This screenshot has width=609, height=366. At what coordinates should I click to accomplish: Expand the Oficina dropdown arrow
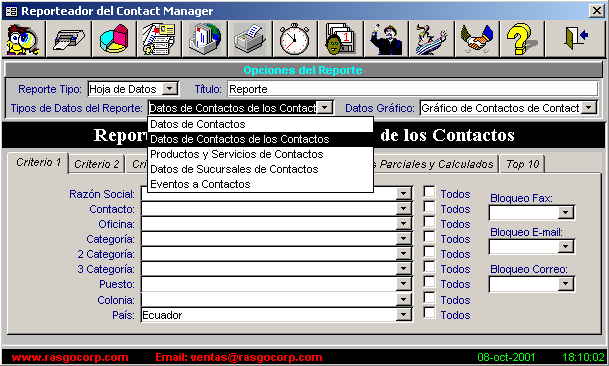[404, 224]
